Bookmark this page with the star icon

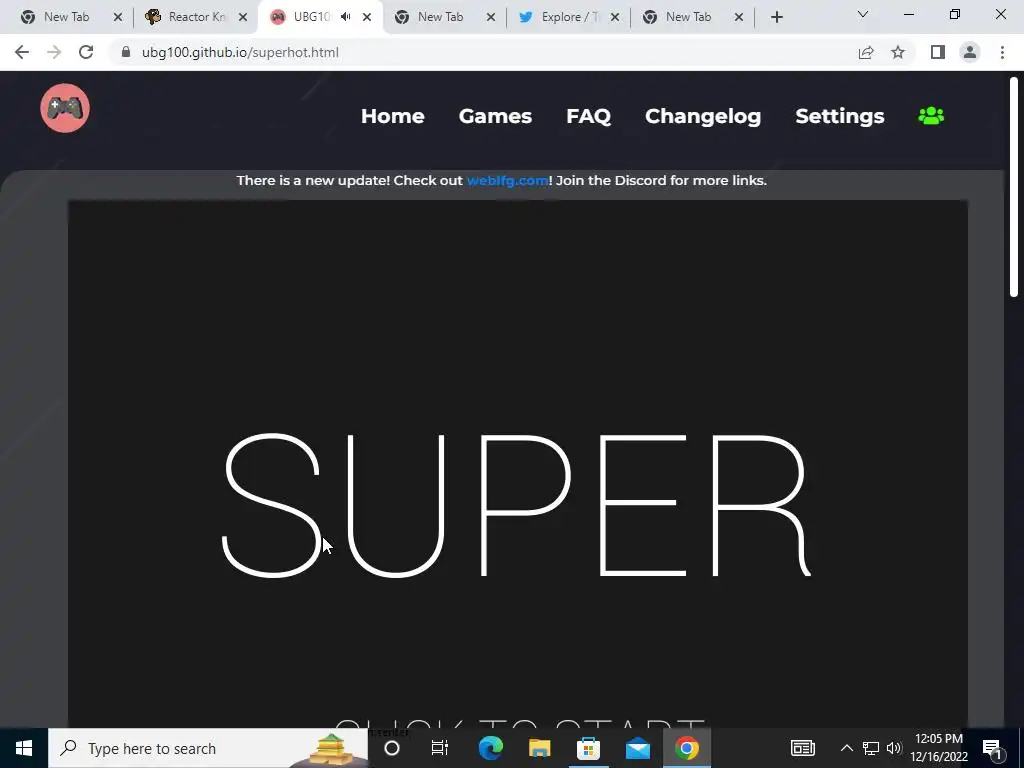coord(898,52)
